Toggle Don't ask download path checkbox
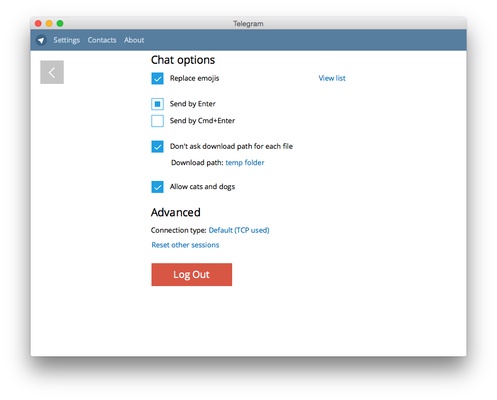This screenshot has height=400, width=497. (157, 147)
